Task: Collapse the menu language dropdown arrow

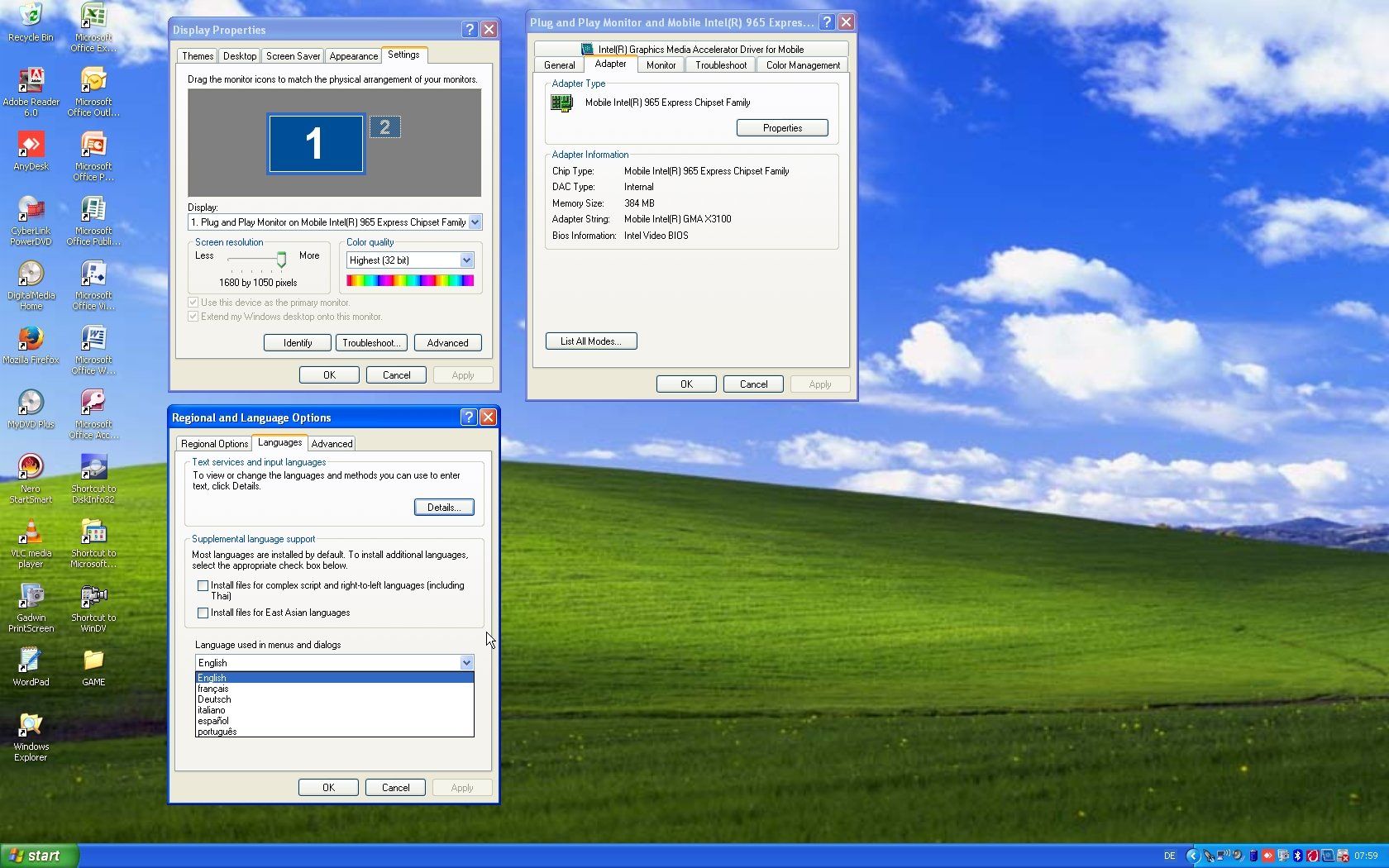Action: click(x=466, y=663)
